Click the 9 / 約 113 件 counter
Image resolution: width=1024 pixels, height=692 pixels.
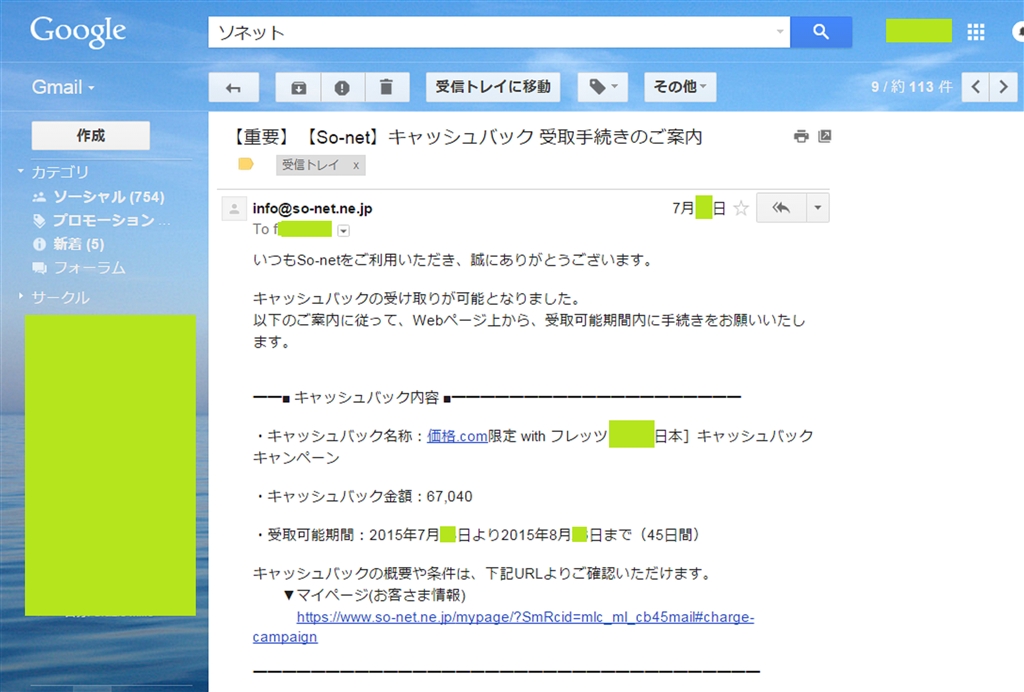pos(912,87)
